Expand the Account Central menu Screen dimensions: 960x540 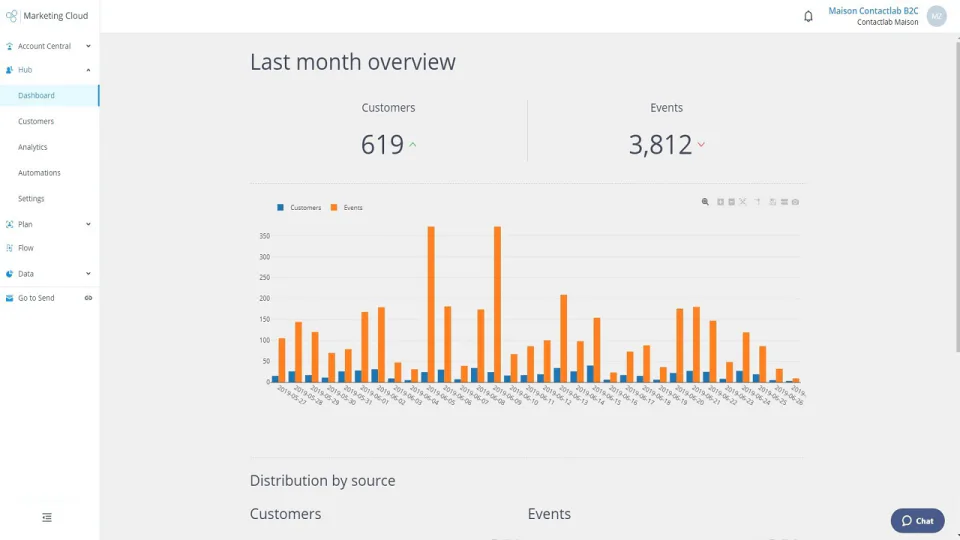49,46
